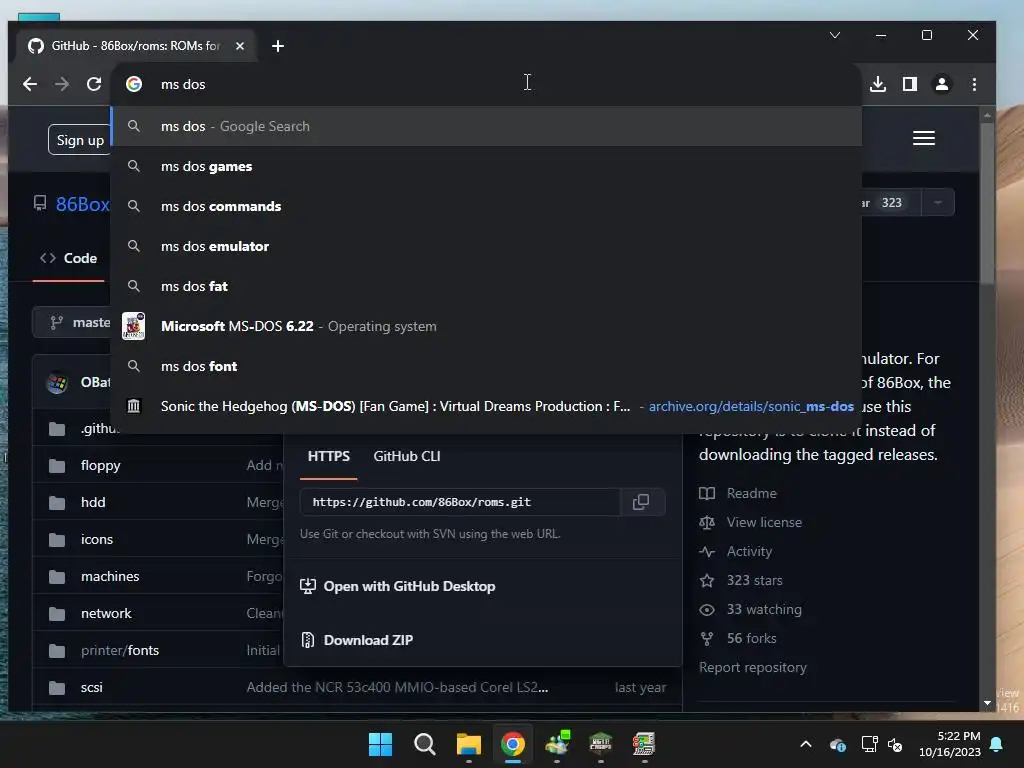The image size is (1024, 768).
Task: Click the page vertical scrollbar thumb
Action: tap(987, 202)
